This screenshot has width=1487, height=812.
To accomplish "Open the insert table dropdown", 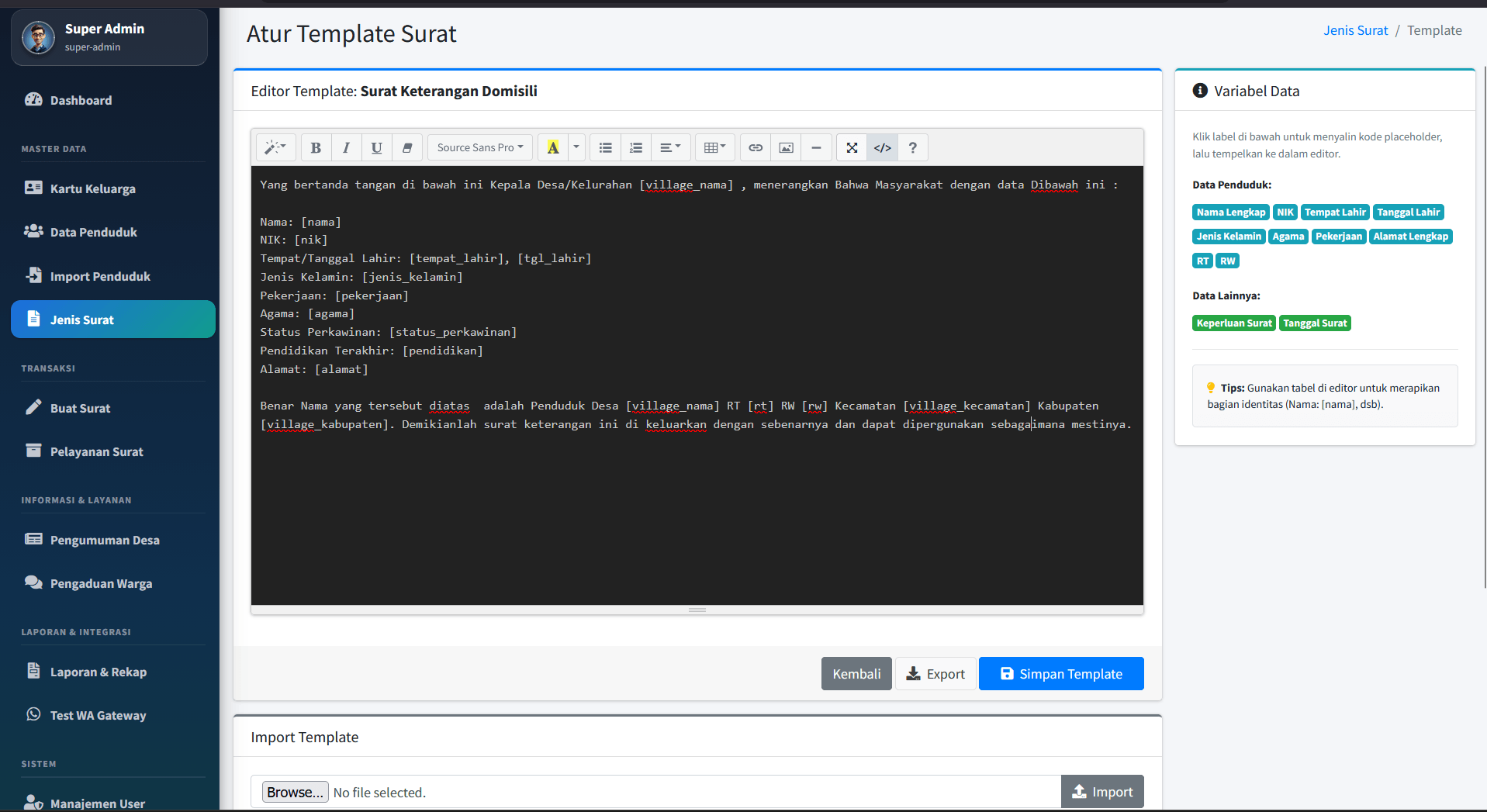I will tap(714, 147).
